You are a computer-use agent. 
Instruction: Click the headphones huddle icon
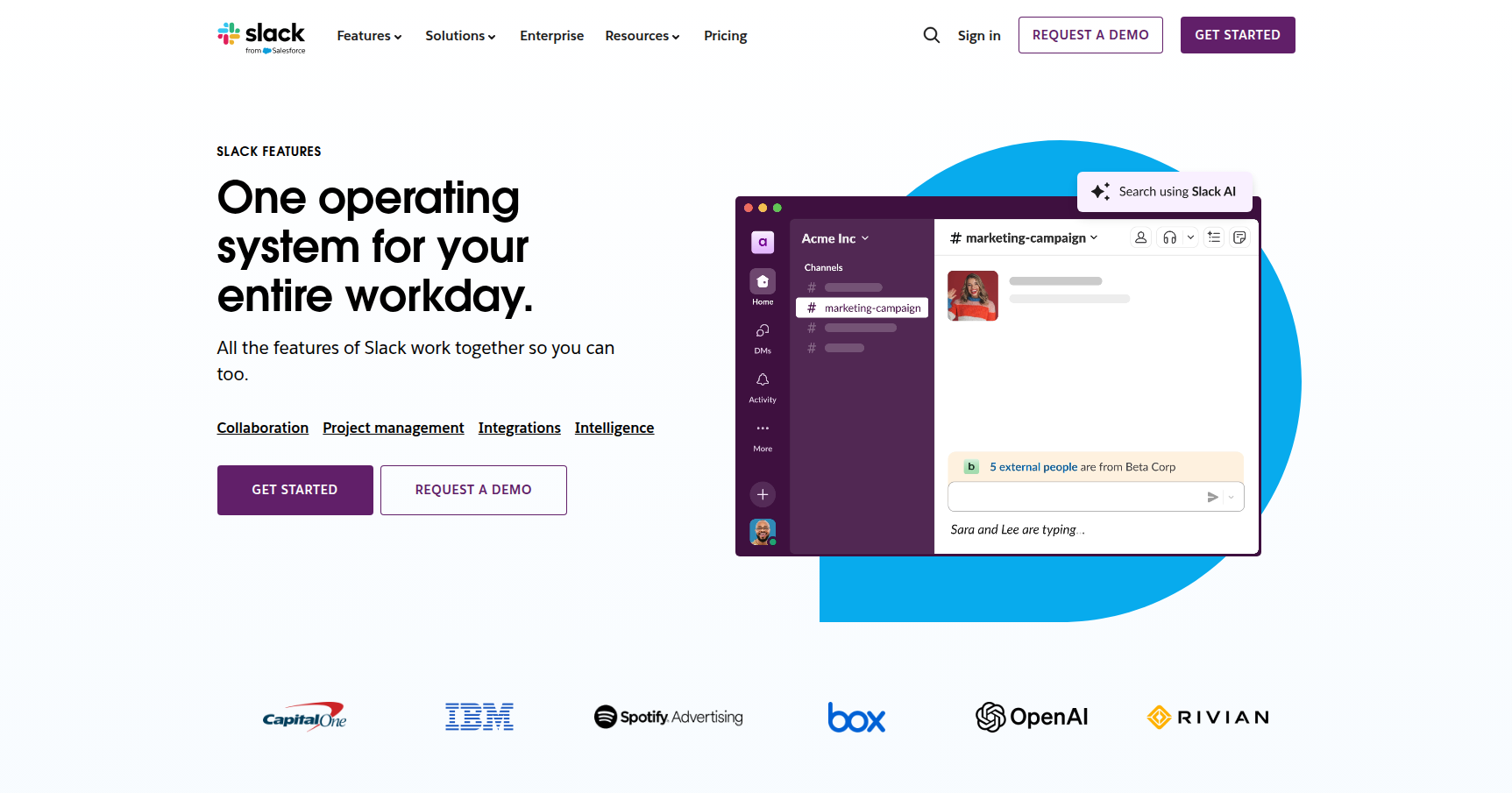tap(1169, 237)
